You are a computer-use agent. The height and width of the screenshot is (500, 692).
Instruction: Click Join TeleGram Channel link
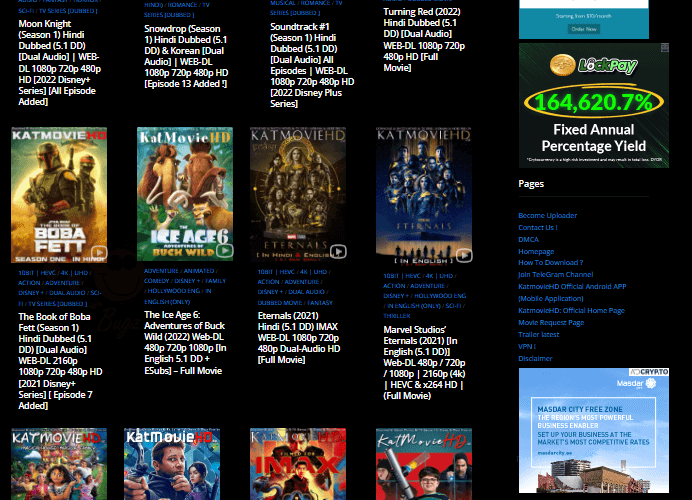pyautogui.click(x=556, y=274)
